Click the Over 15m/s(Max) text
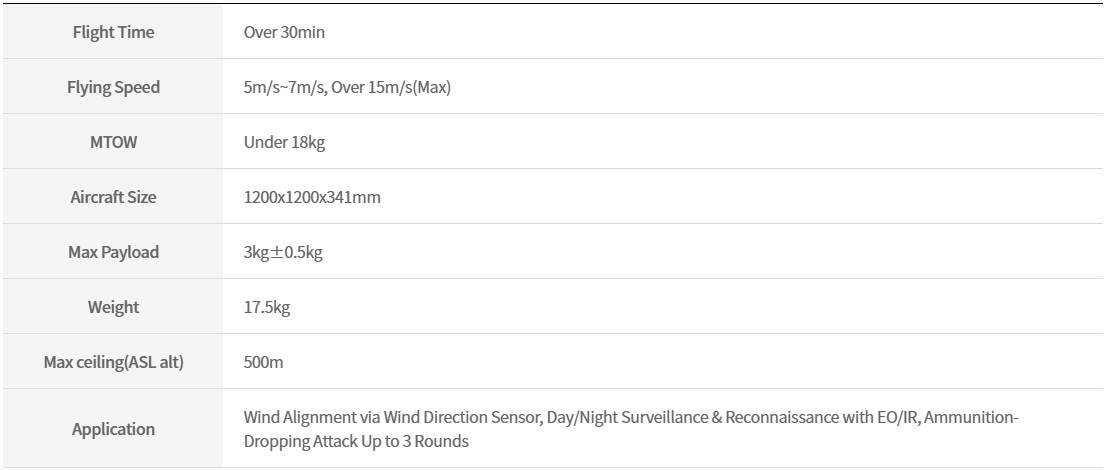 [391, 88]
